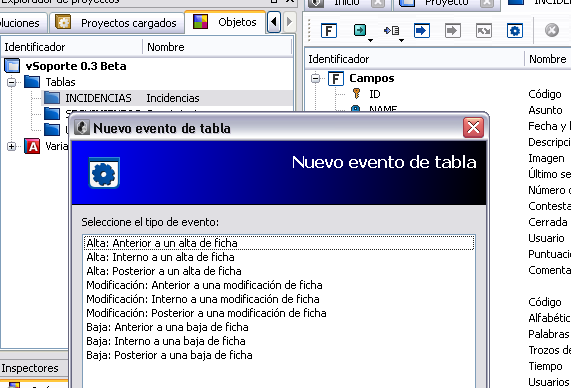
Task: Select 'Modificación: Interno a una modificación de ficha'
Action: point(279,299)
